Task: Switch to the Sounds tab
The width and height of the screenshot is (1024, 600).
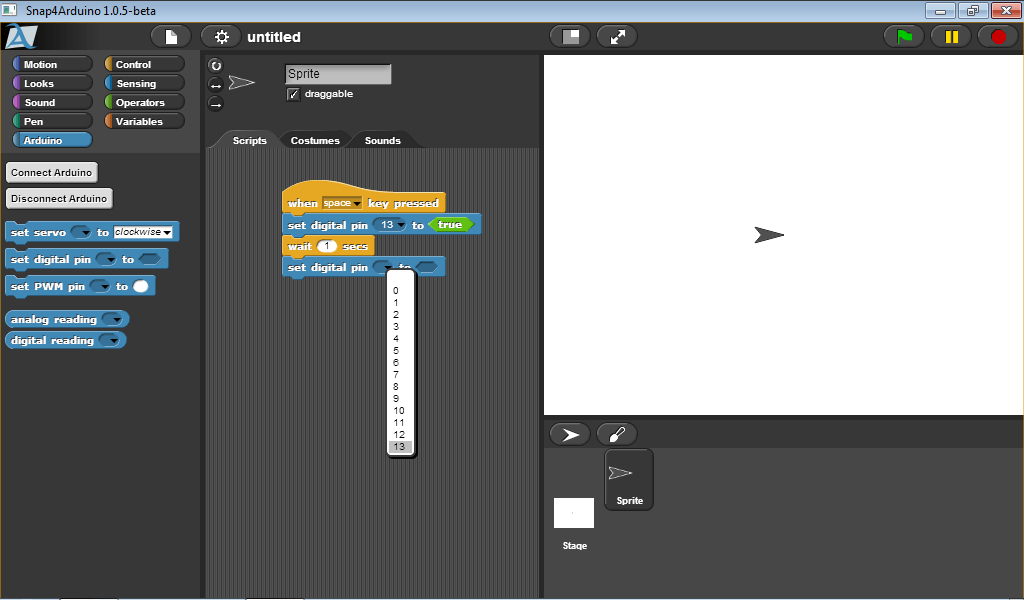Action: point(383,140)
